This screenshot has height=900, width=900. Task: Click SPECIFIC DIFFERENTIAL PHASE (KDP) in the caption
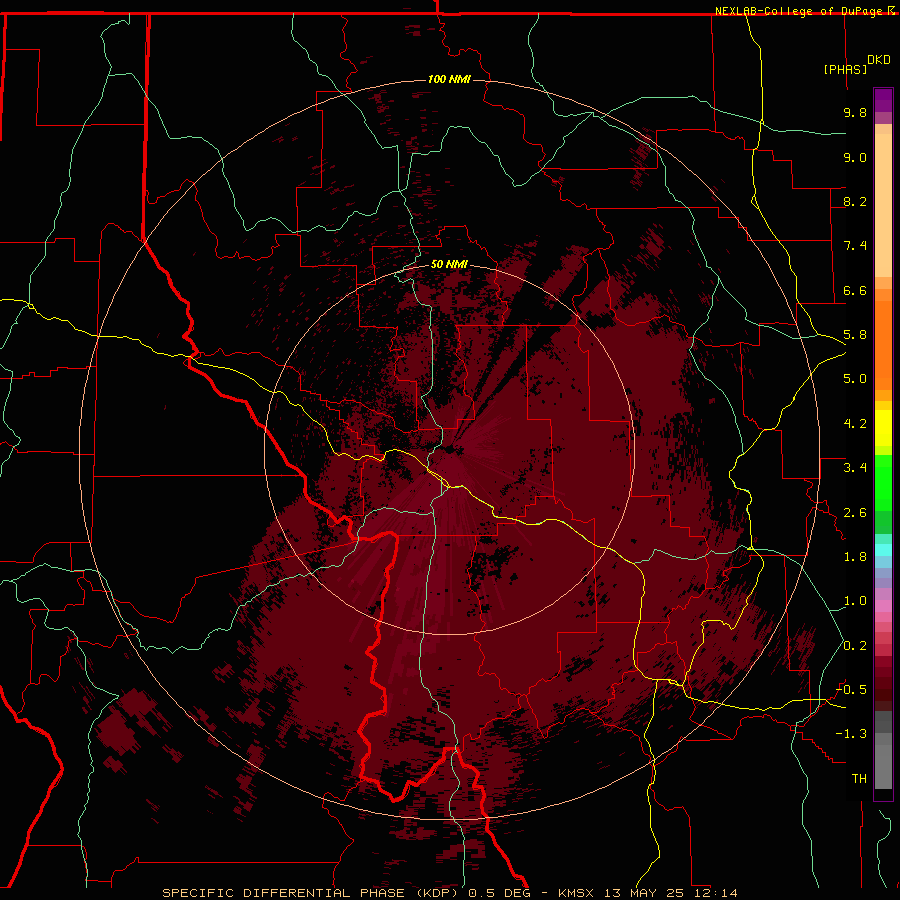[311, 893]
